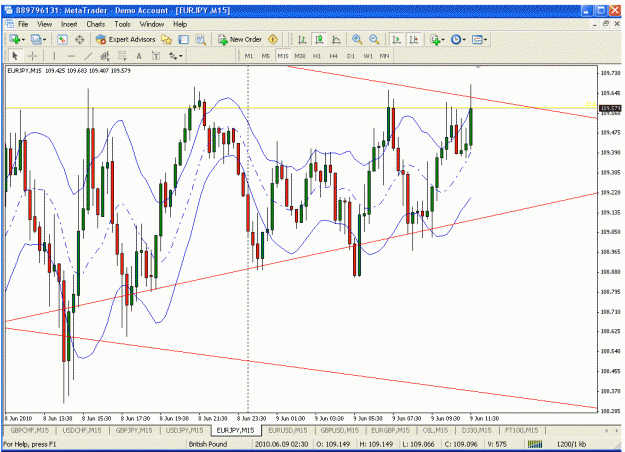This screenshot has width=625, height=452.
Task: Select the Trendline tool
Action: click(88, 56)
